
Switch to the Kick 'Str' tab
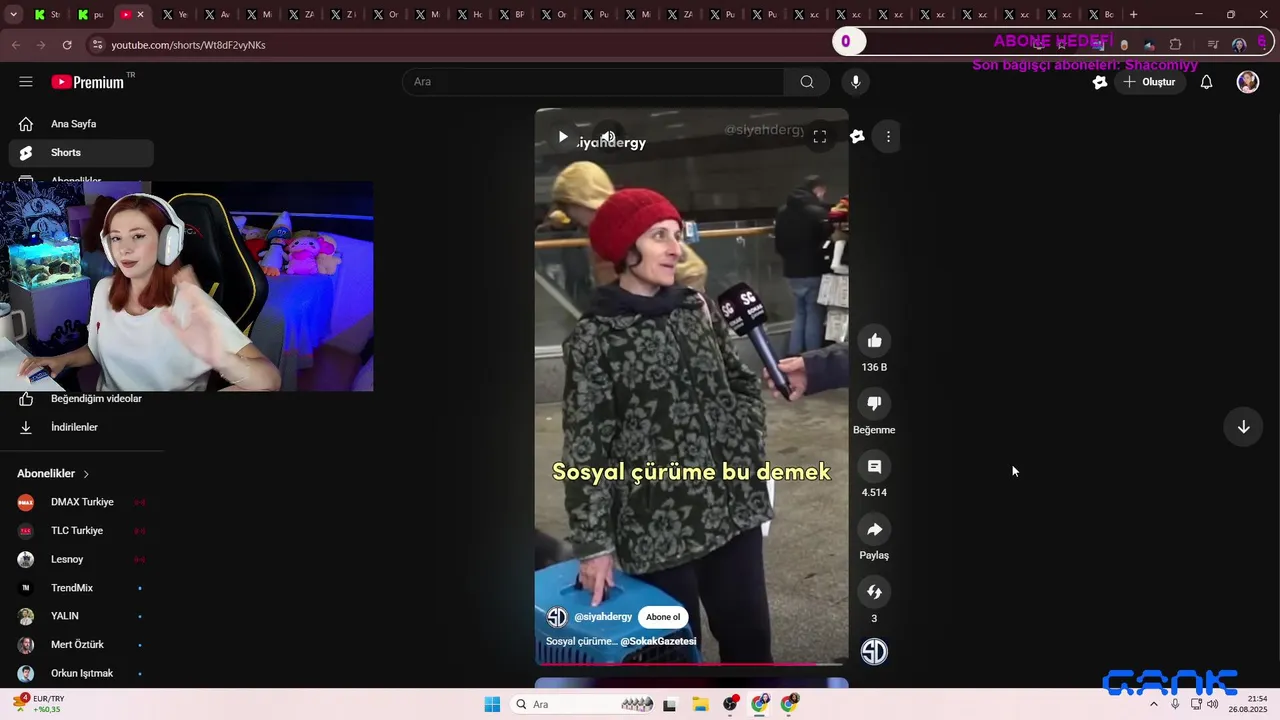point(46,15)
